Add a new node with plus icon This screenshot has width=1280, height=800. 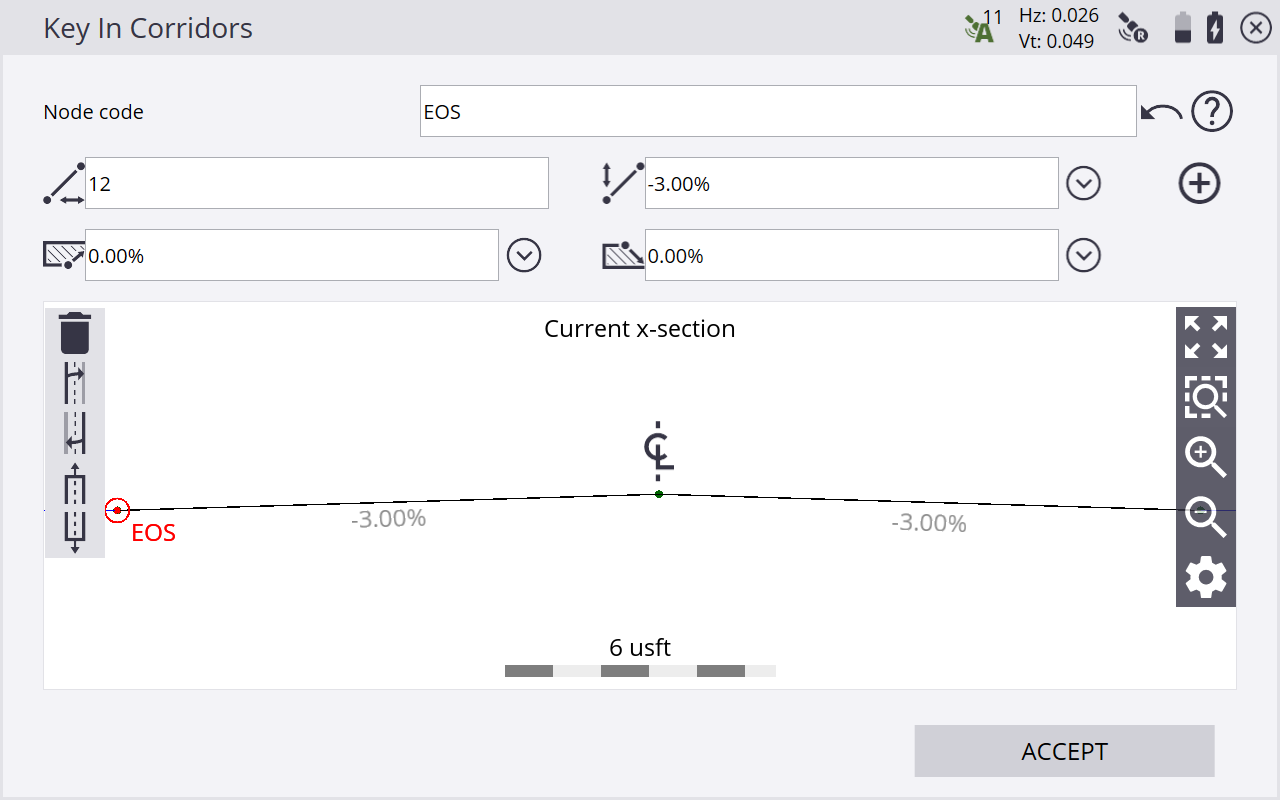click(1199, 184)
